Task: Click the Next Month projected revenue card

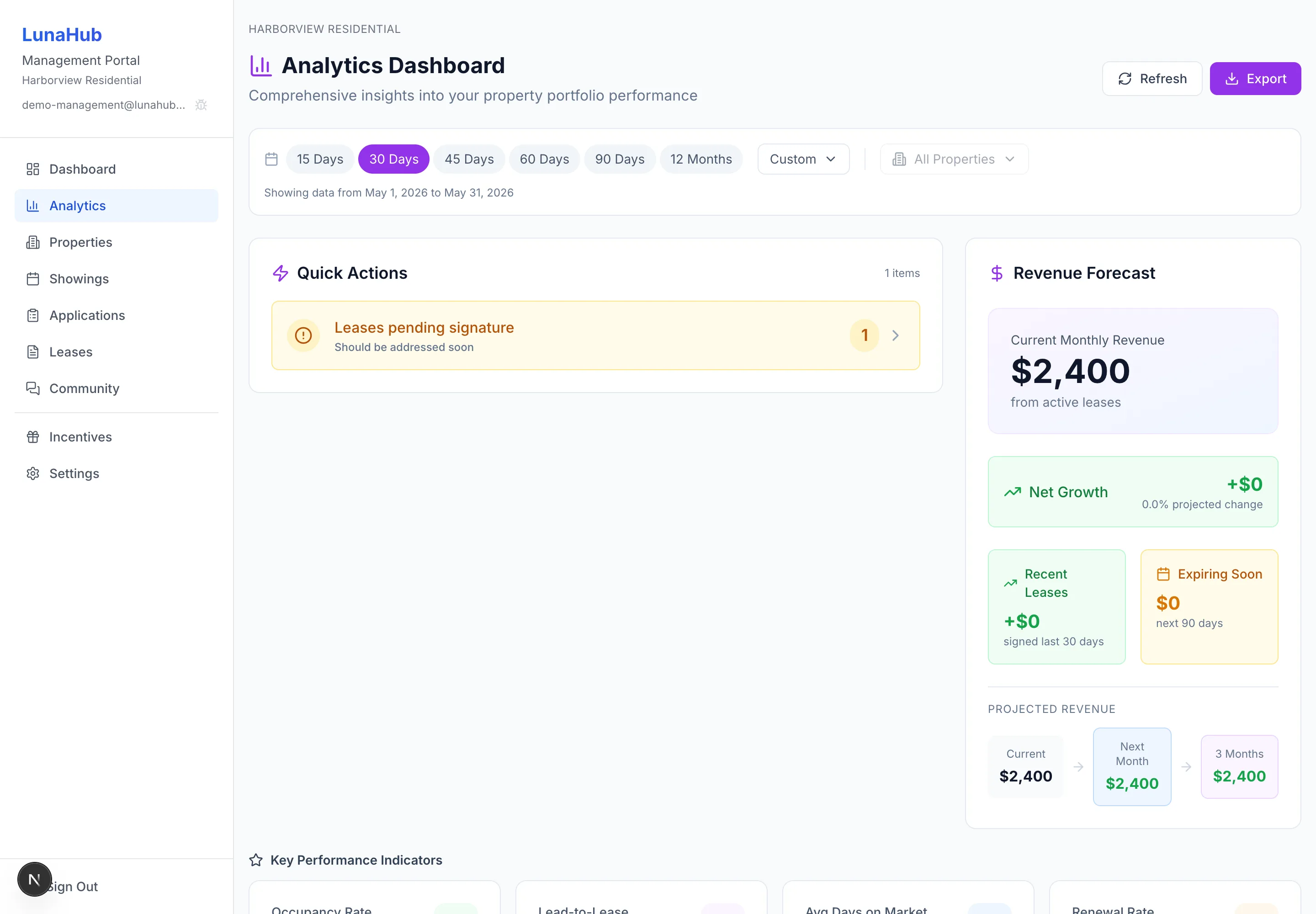Action: pos(1132,767)
